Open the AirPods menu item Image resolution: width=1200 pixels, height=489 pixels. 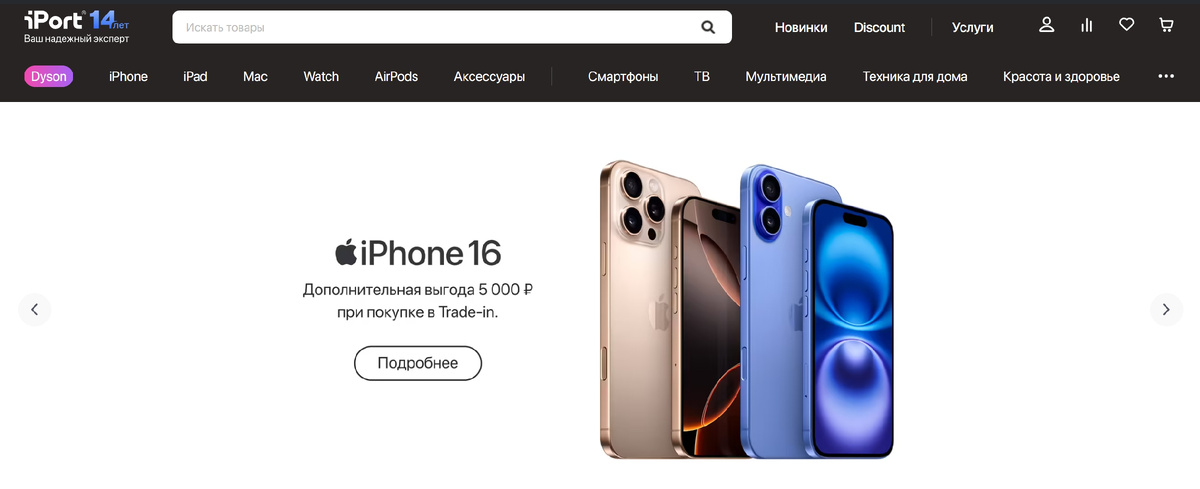click(396, 76)
